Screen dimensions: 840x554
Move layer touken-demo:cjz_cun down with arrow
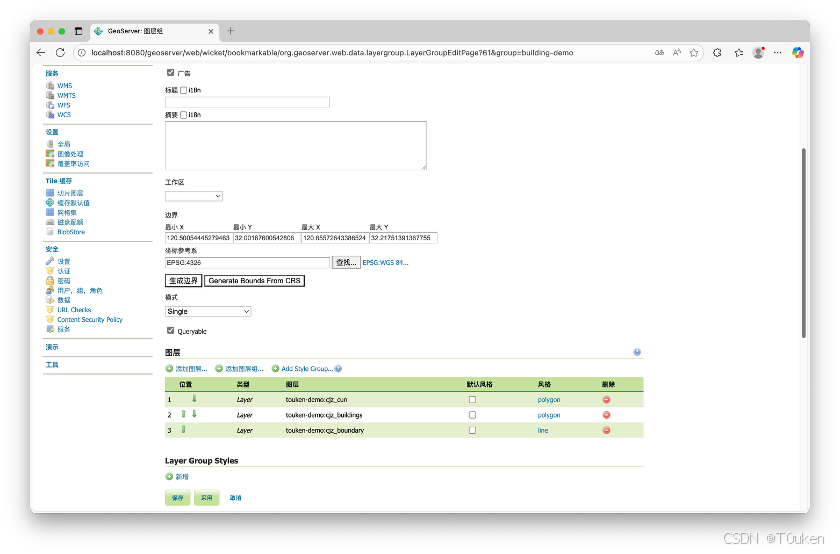click(194, 399)
